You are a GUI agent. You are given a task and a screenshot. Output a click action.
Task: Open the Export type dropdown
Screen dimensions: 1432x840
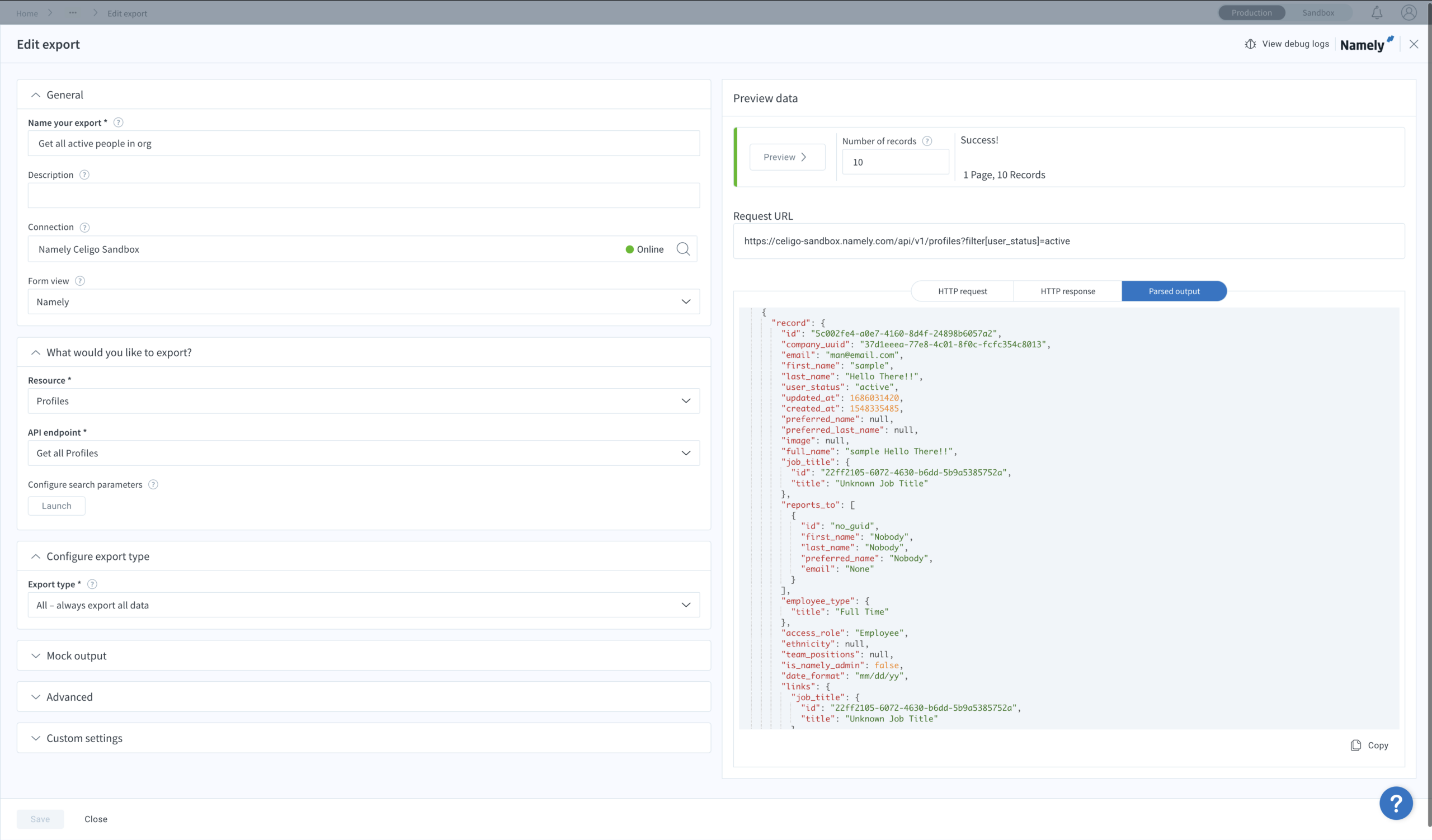(x=364, y=606)
